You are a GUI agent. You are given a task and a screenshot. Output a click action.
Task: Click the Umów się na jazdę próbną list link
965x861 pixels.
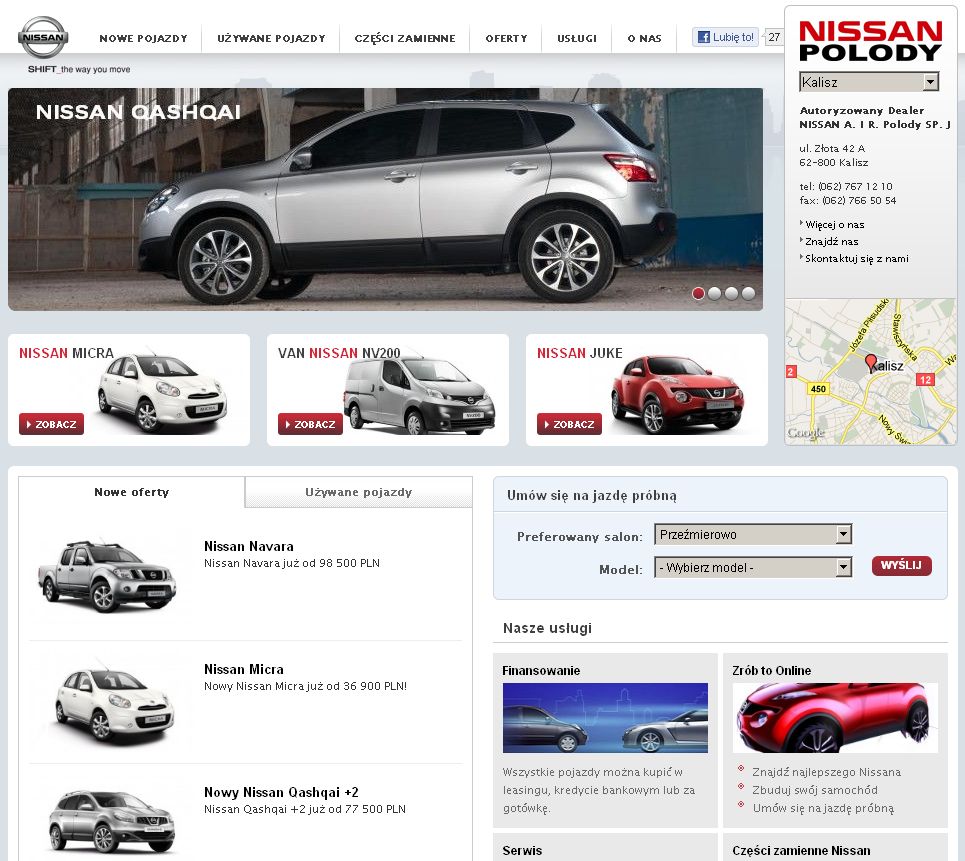pyautogui.click(x=823, y=808)
